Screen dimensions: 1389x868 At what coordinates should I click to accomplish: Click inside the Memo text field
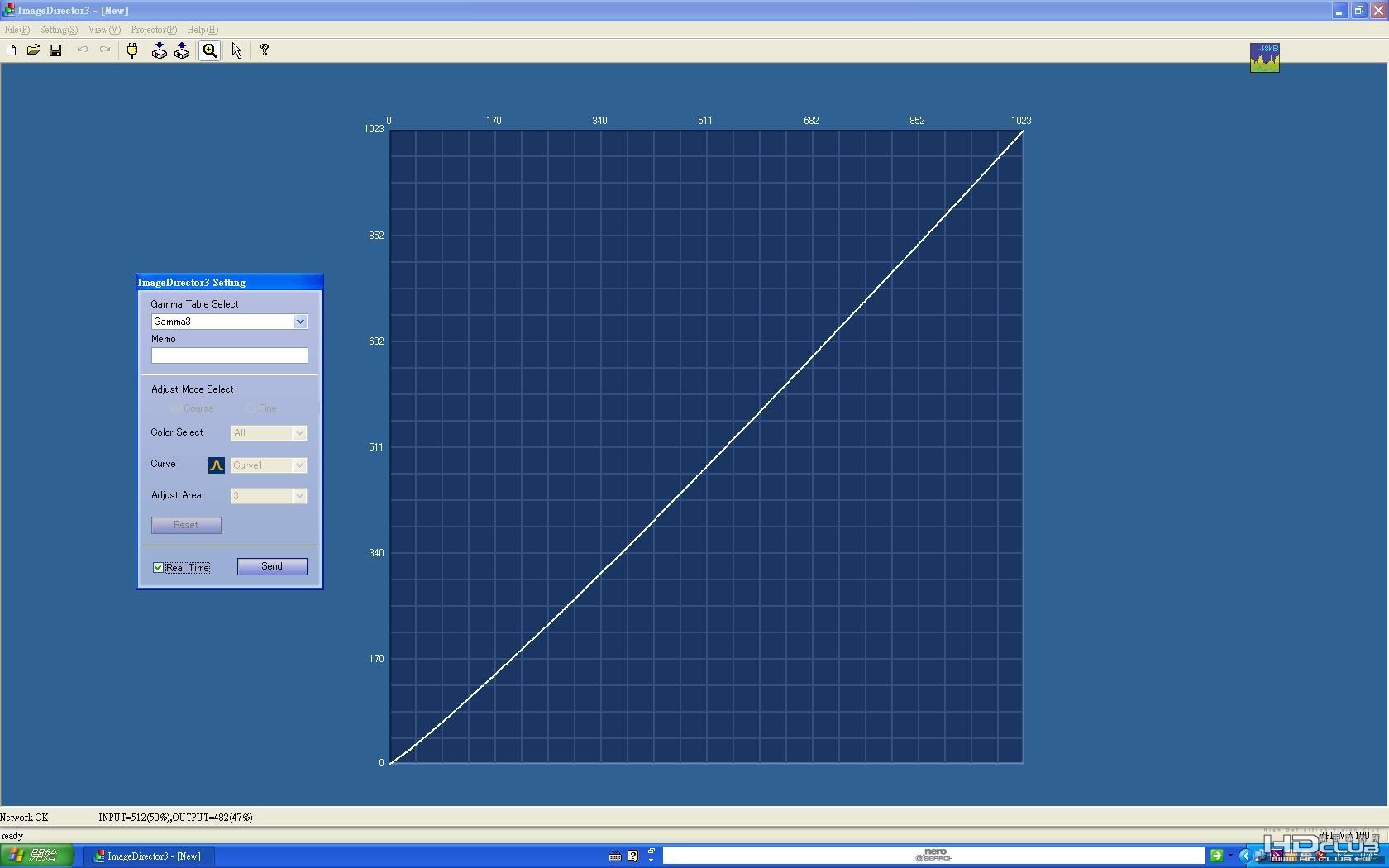coord(229,355)
